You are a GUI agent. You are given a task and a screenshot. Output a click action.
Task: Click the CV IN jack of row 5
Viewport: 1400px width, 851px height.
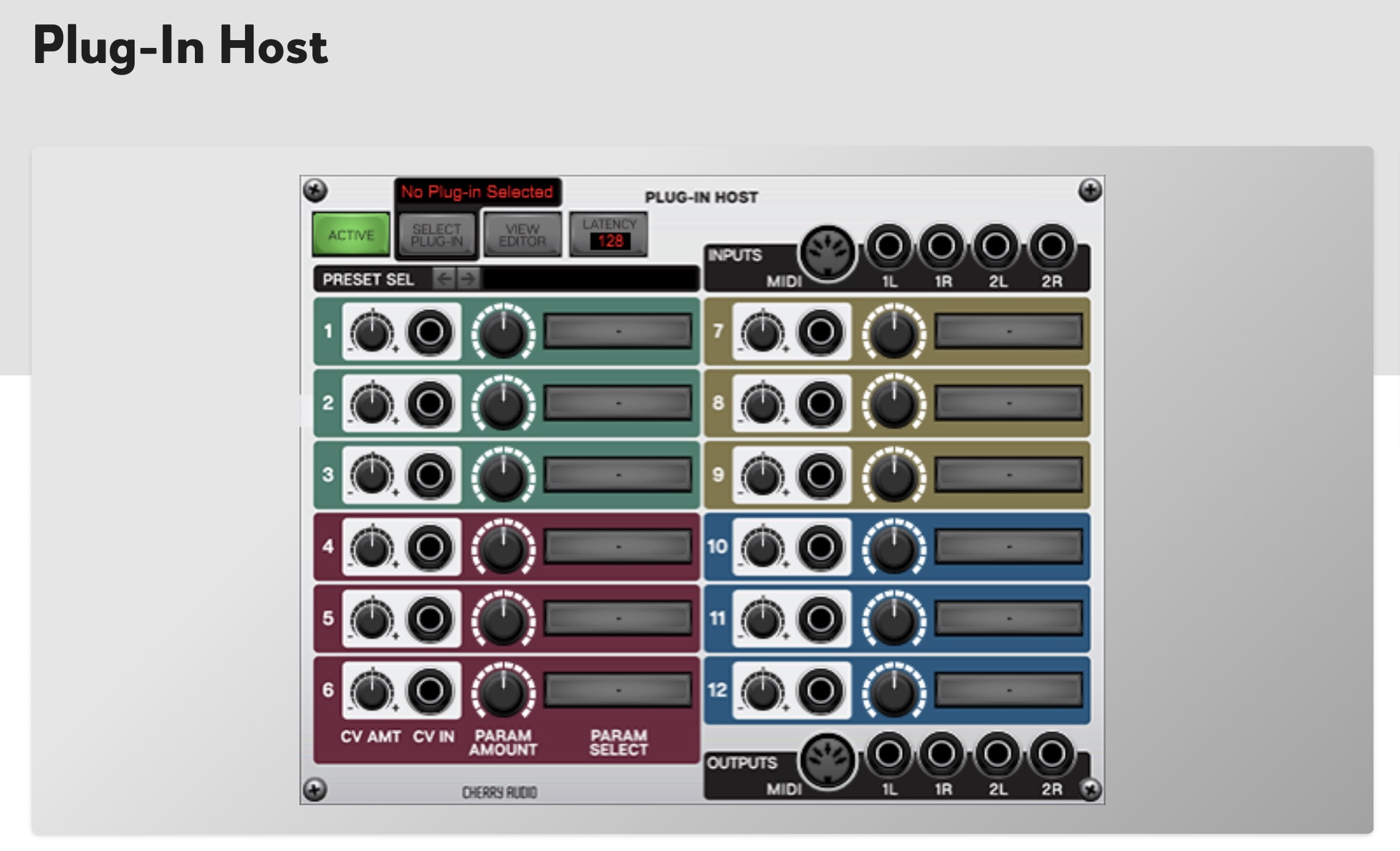(430, 619)
